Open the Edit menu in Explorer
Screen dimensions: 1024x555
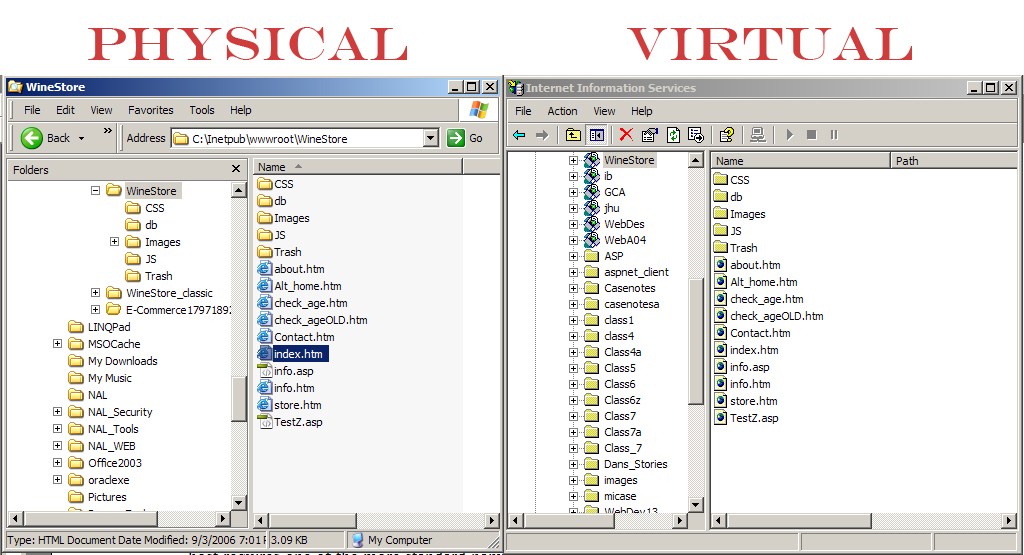click(65, 110)
